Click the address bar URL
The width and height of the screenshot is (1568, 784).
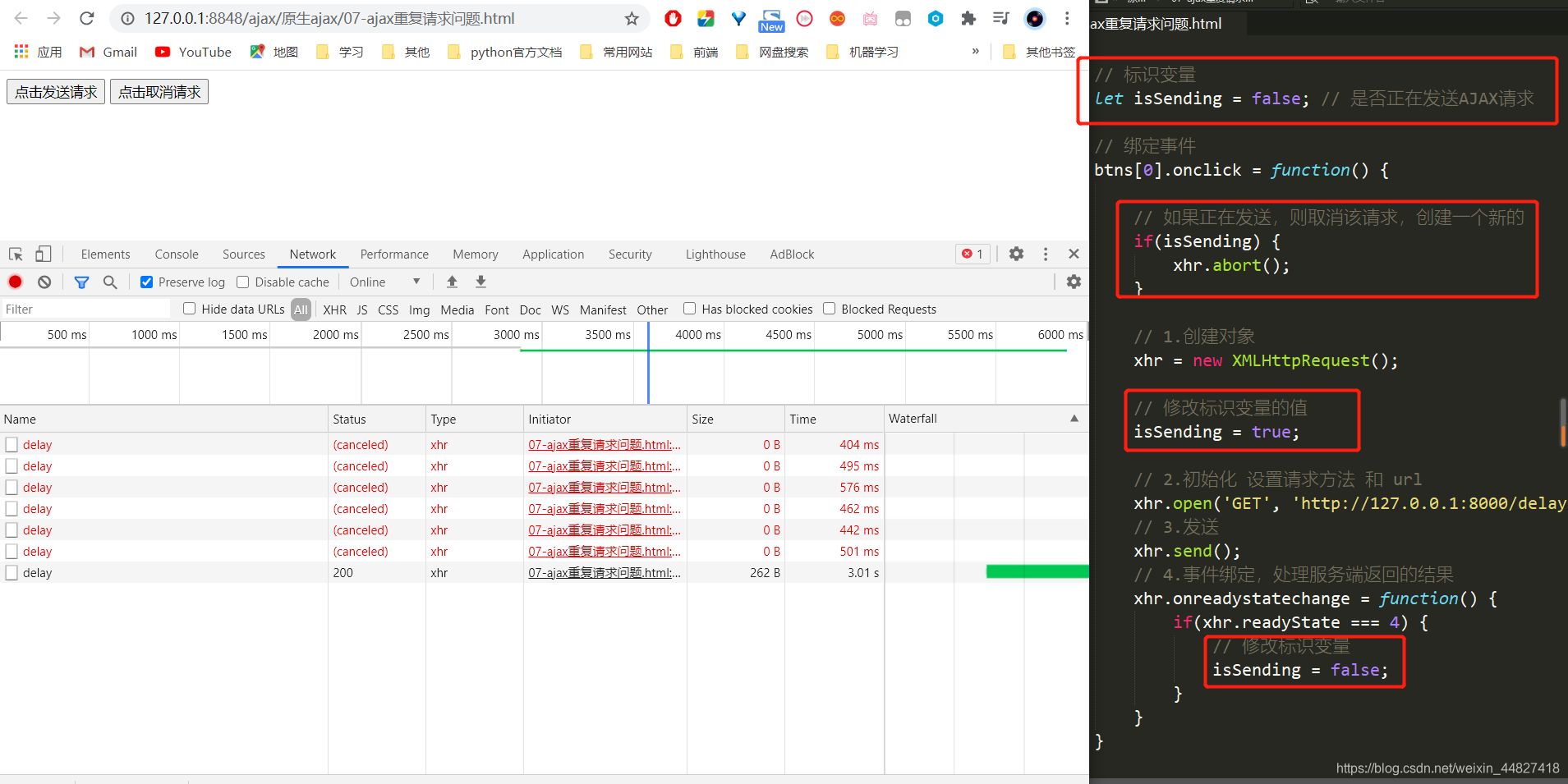tap(329, 18)
